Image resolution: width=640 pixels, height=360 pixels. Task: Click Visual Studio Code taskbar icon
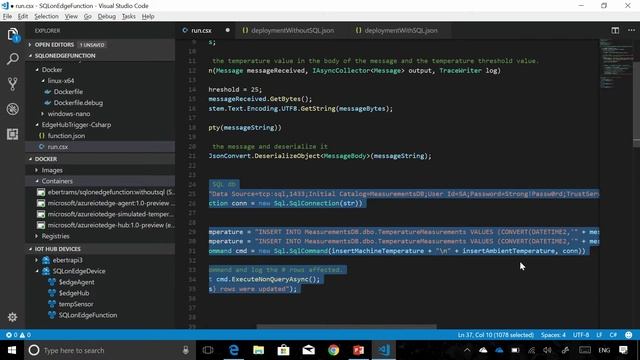(x=384, y=350)
